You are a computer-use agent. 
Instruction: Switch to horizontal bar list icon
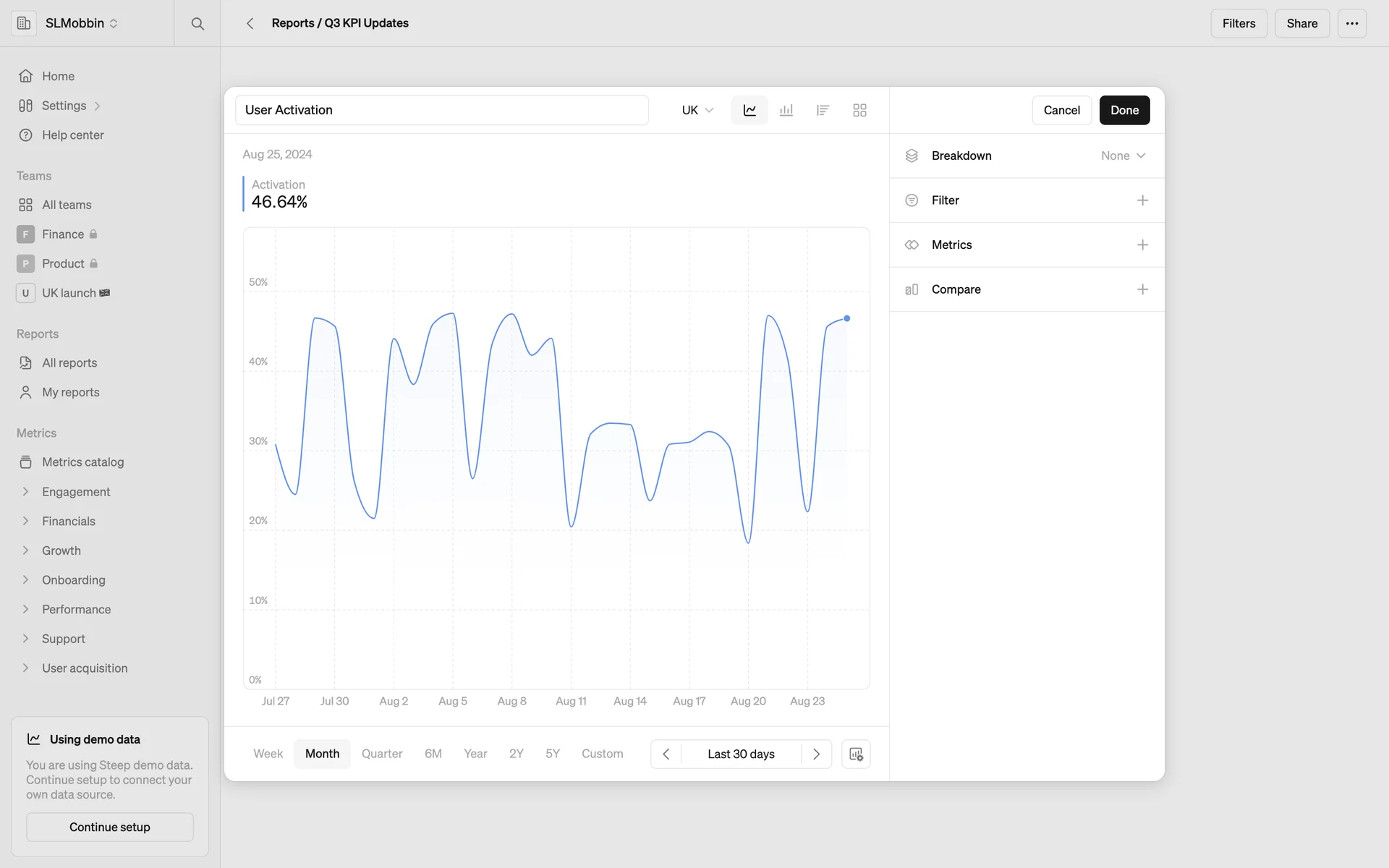823,110
